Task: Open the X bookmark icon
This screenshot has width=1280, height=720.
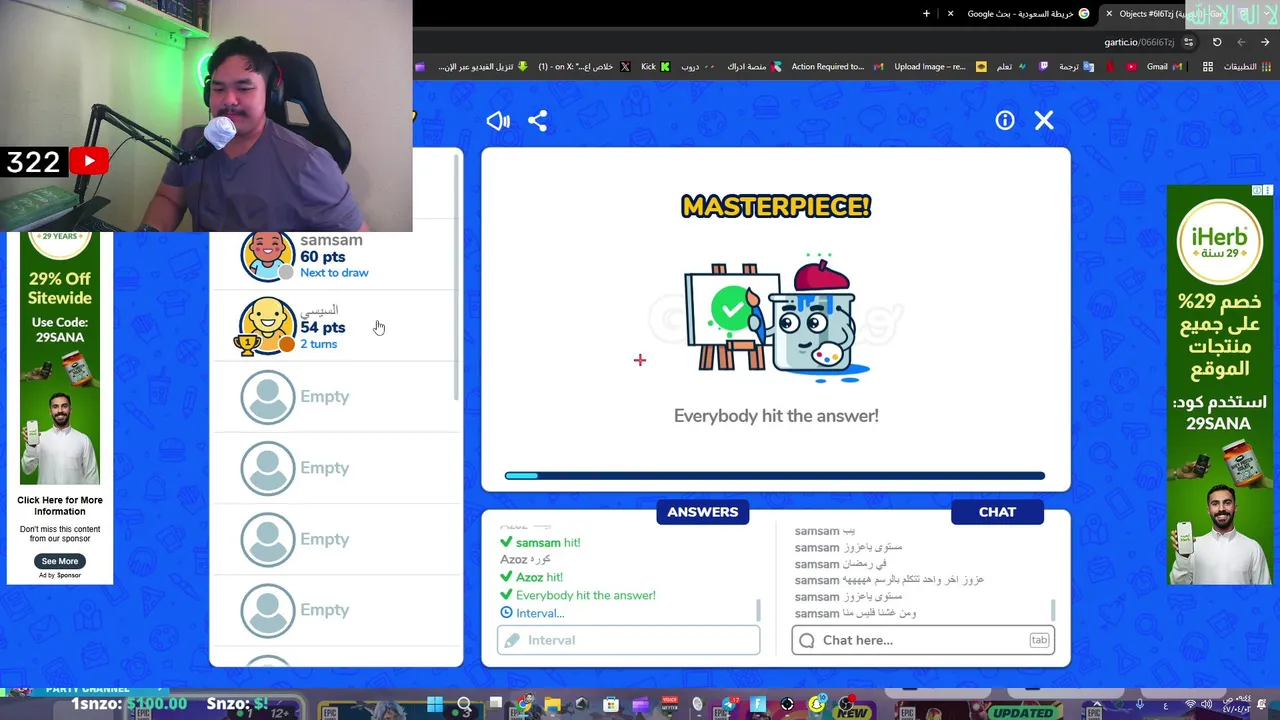Action: pos(625,67)
